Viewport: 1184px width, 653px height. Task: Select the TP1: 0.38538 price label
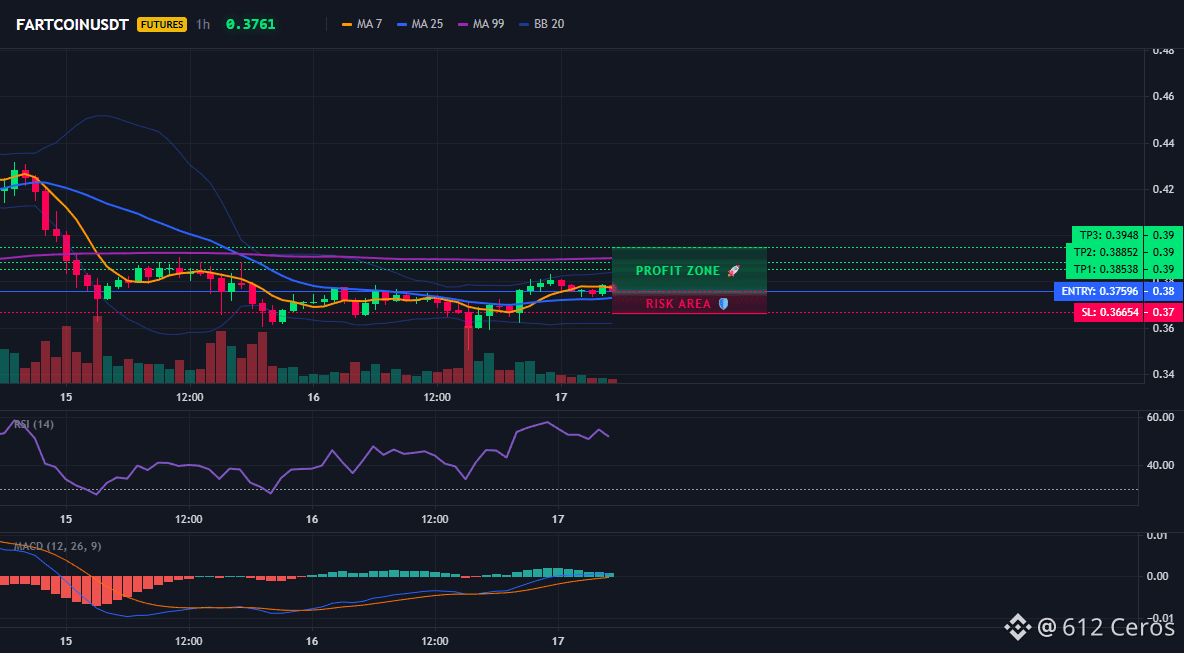(1104, 270)
